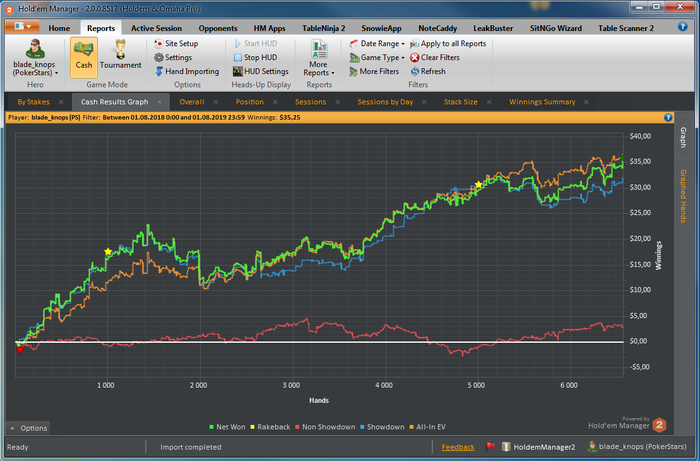Viewport: 700px width, 461px height.
Task: Open Table Scanner 2 tab
Action: pyautogui.click(x=626, y=28)
